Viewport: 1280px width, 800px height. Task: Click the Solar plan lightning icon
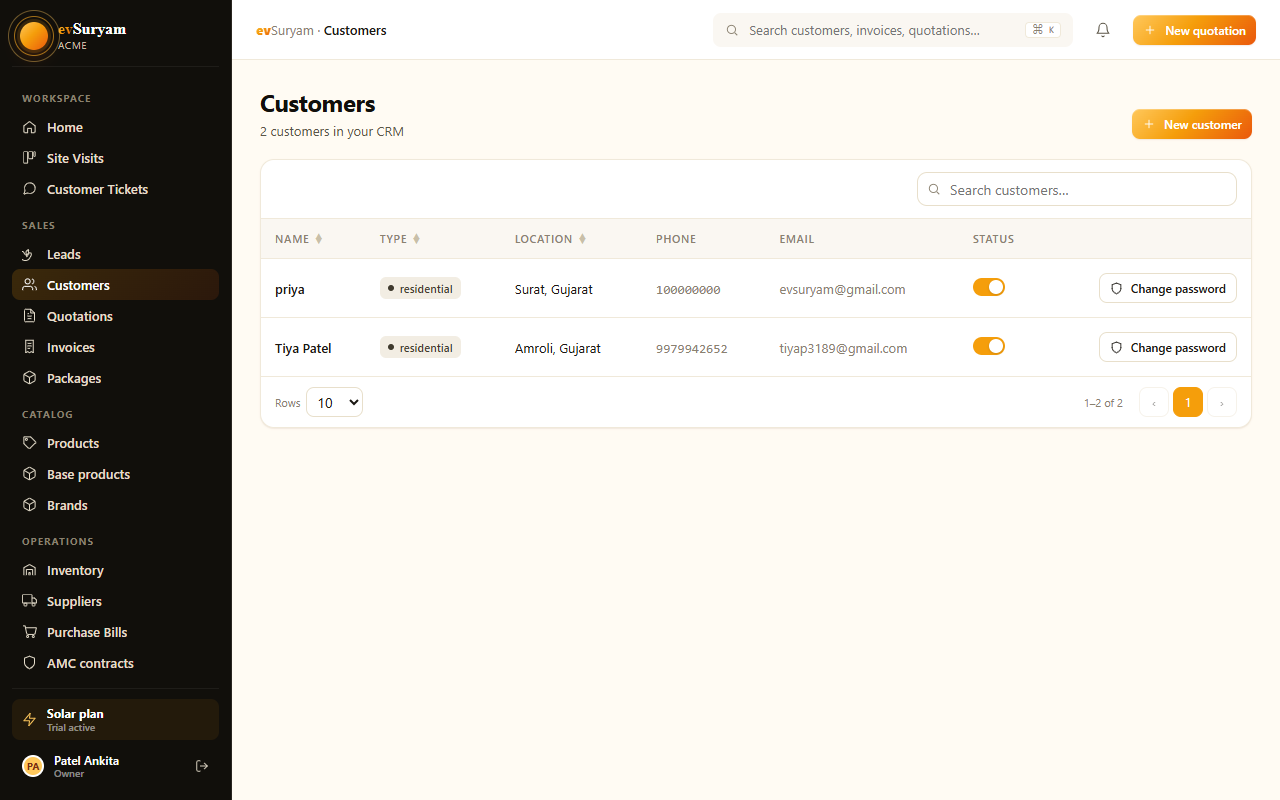[30, 720]
